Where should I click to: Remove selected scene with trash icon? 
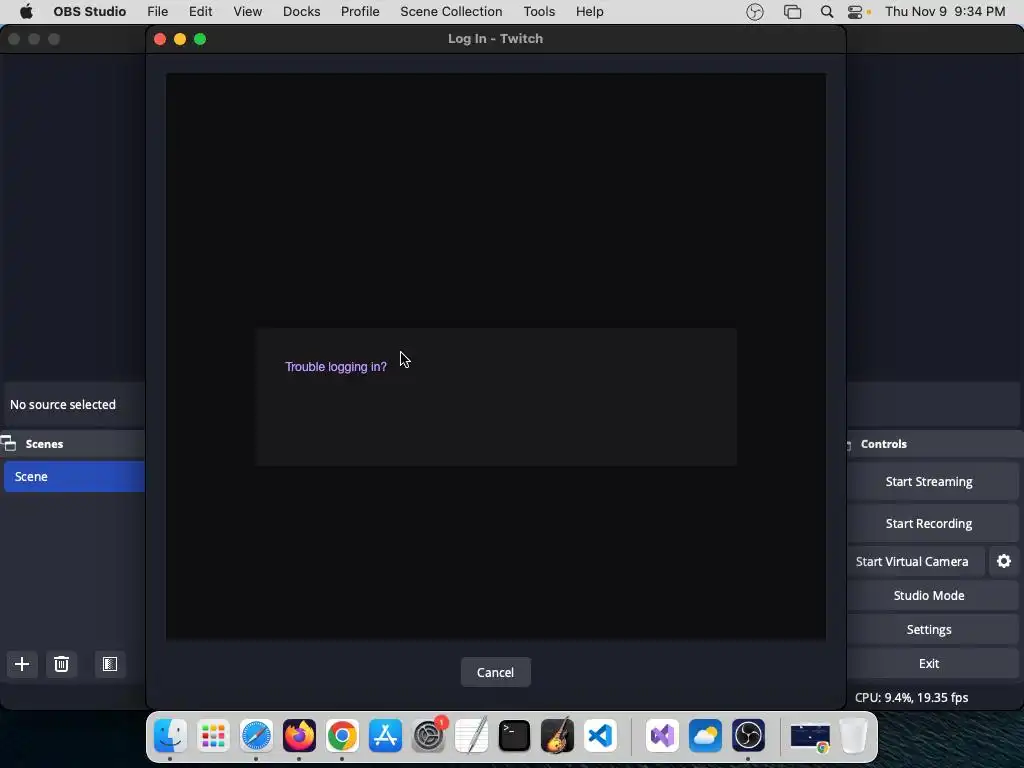pos(61,664)
